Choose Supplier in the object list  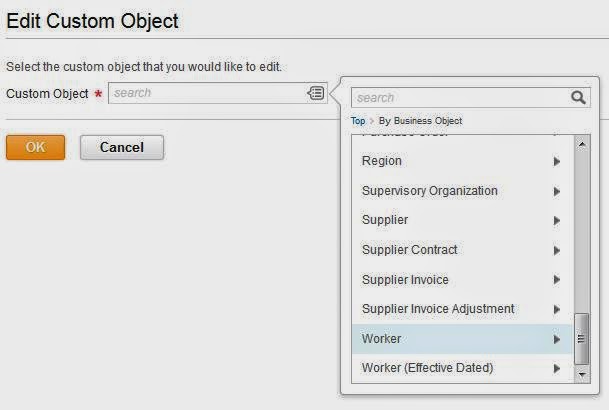coord(385,220)
